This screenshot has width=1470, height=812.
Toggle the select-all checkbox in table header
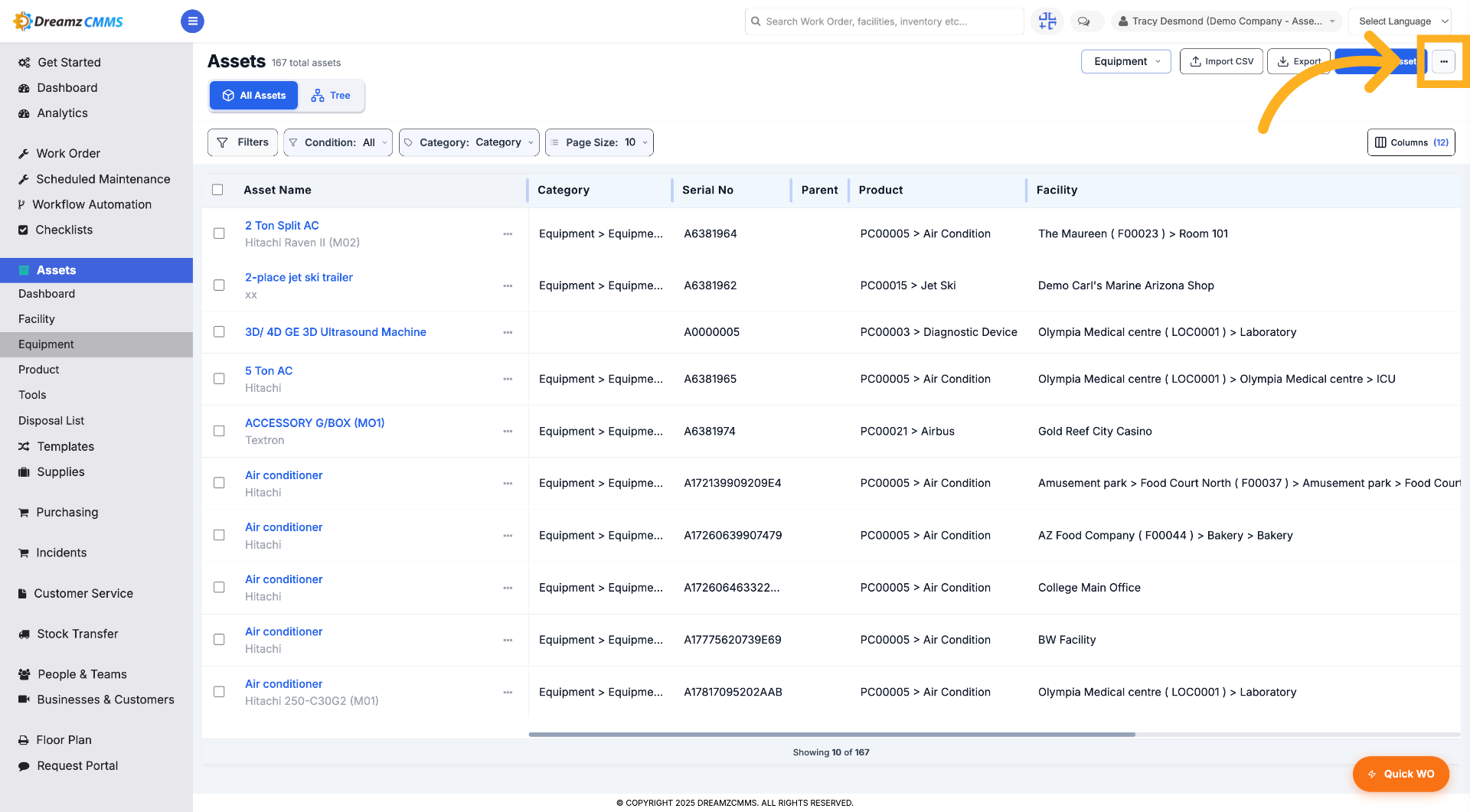[217, 190]
